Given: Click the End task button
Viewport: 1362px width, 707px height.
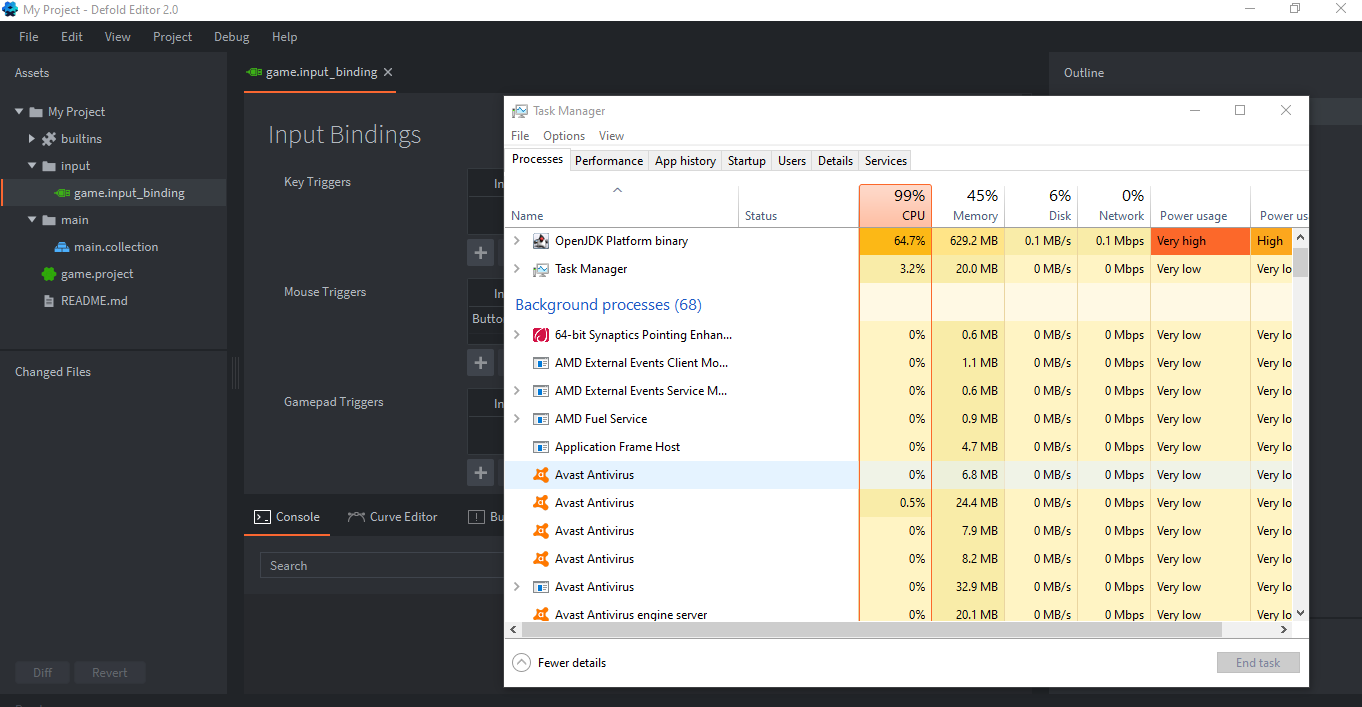Looking at the screenshot, I should click(1257, 662).
